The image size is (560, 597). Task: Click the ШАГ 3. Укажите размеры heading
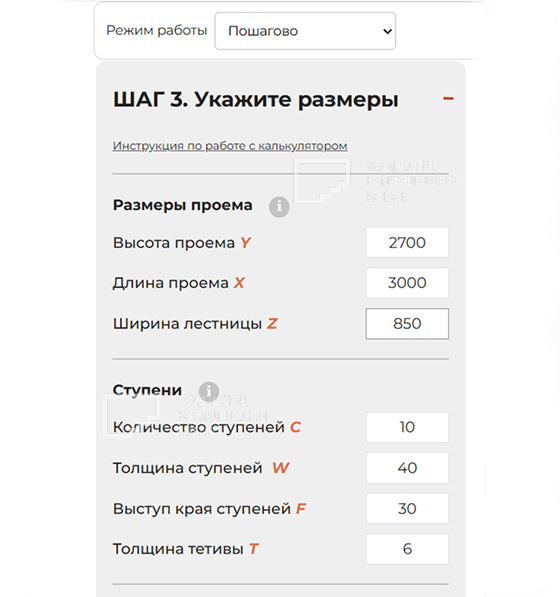click(255, 100)
